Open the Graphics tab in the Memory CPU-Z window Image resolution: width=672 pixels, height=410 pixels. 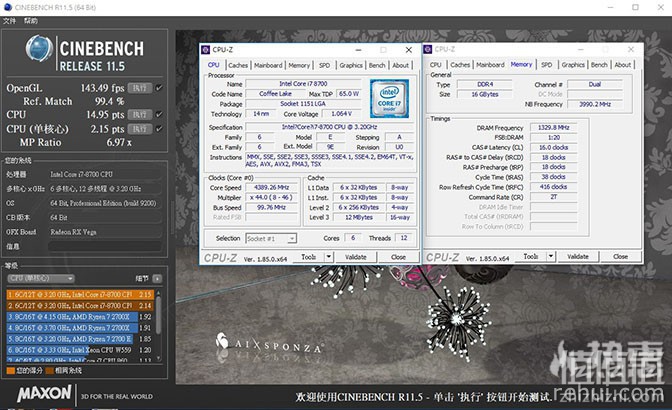click(573, 65)
